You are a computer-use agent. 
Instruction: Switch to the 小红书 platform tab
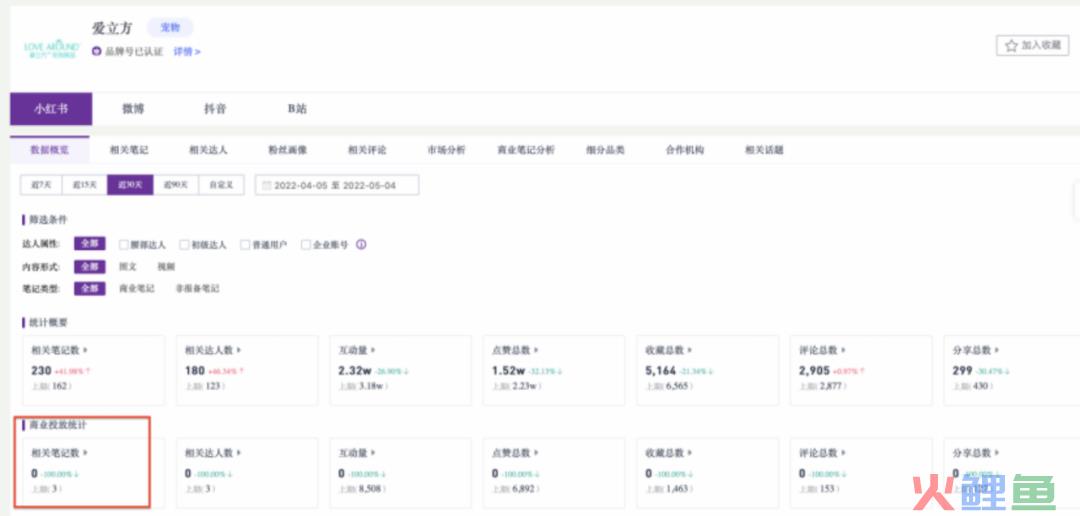(51, 109)
